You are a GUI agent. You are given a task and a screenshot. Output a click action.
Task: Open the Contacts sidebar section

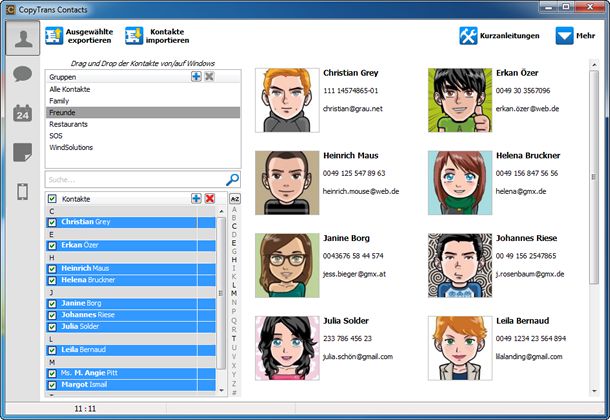(x=23, y=38)
